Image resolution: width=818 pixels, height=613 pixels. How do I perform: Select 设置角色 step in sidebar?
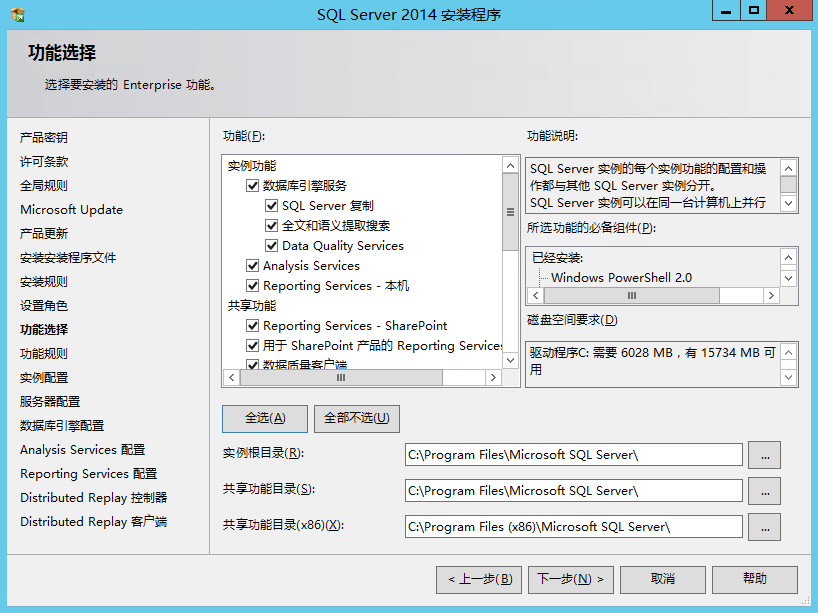coord(44,305)
